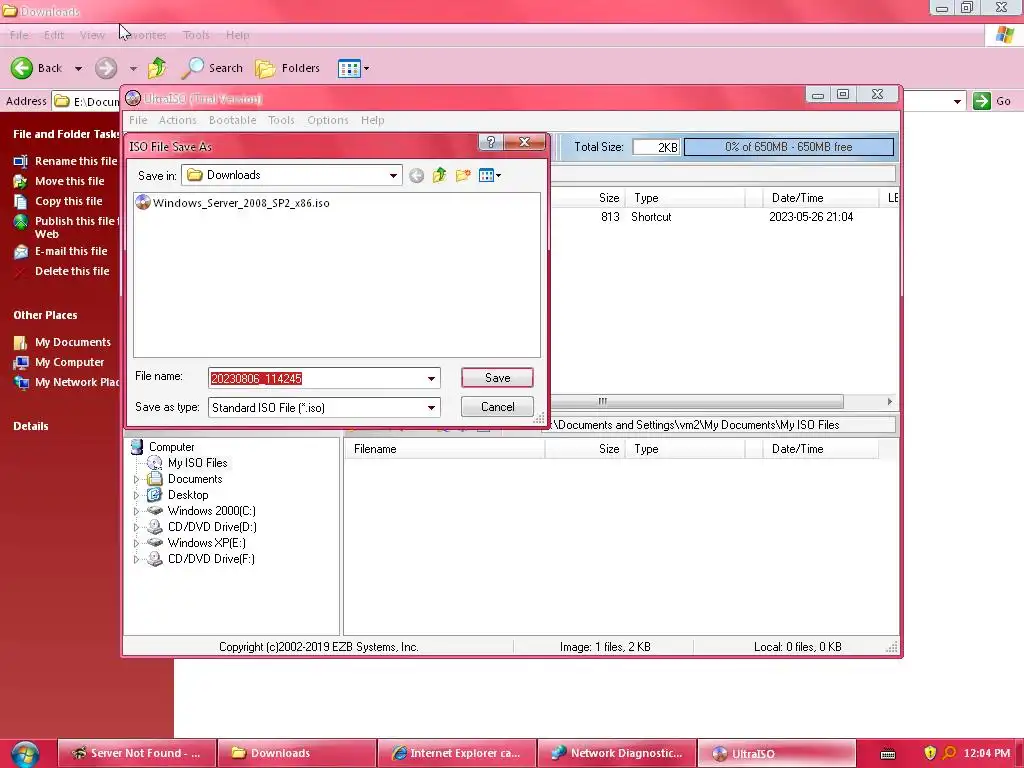Click the Total Size 2KB field
Screen dimensions: 1024x768
[x=656, y=147]
